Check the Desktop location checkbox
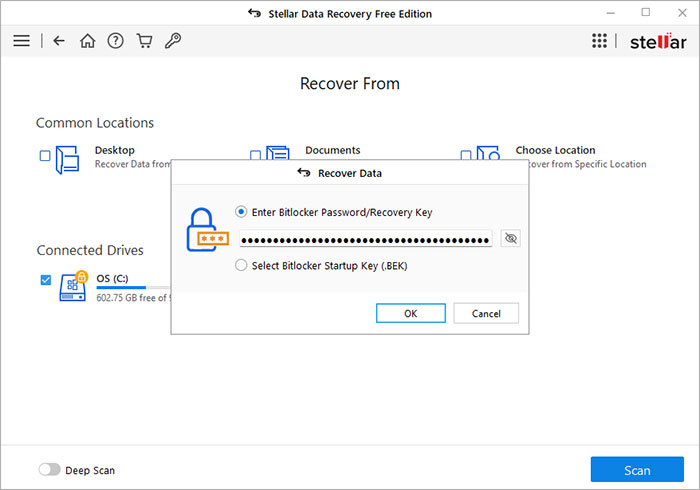This screenshot has width=700, height=490. [x=45, y=156]
